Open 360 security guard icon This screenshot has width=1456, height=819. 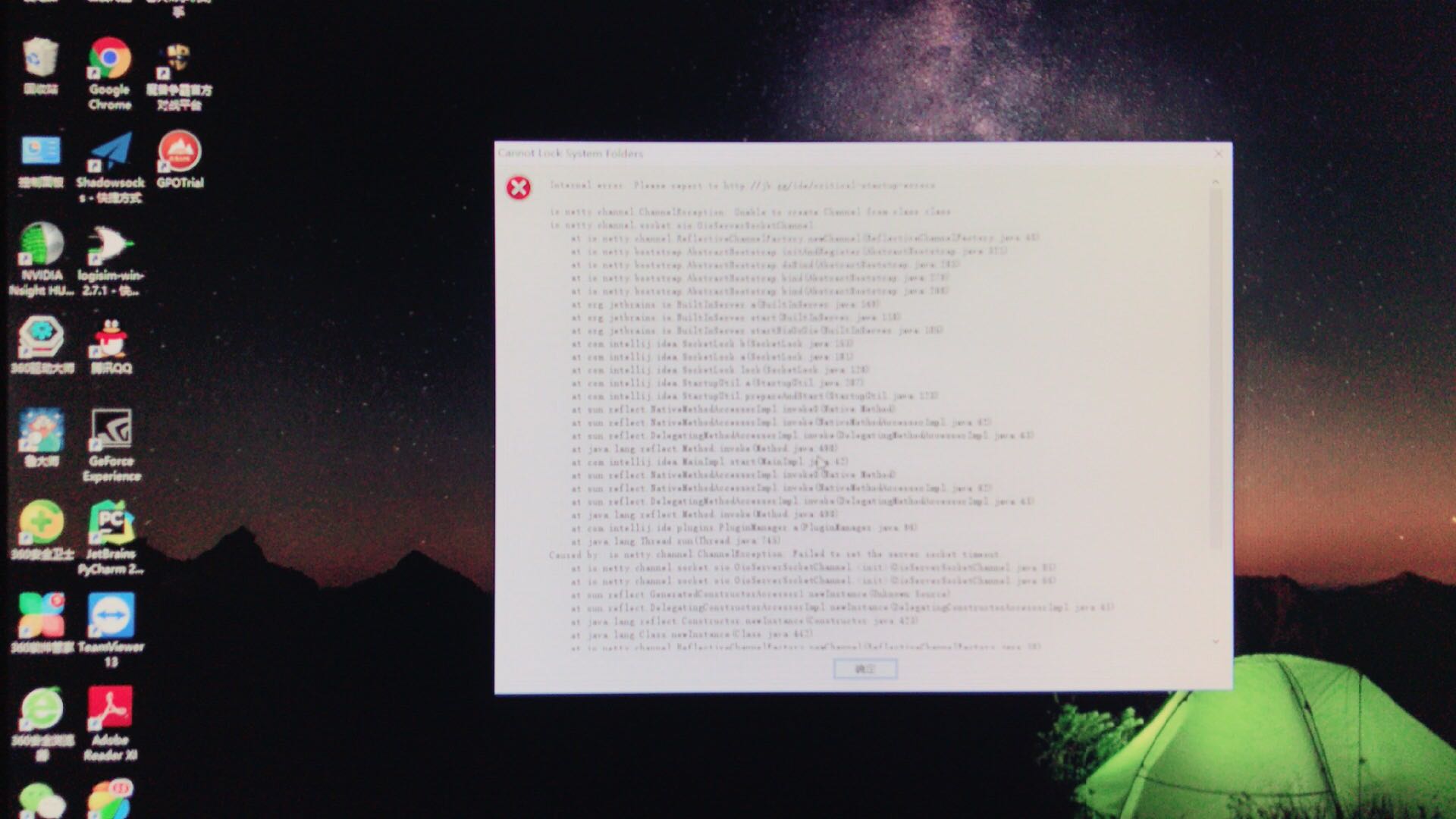[41, 523]
